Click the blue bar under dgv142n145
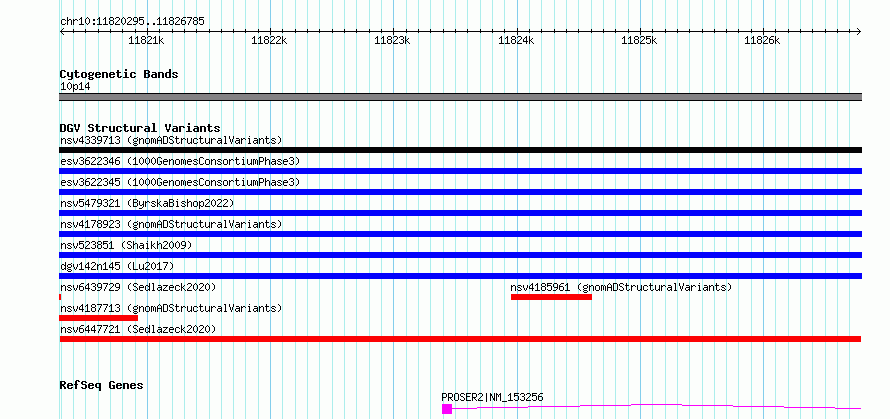Viewport: 890px width, 419px height. (x=460, y=276)
